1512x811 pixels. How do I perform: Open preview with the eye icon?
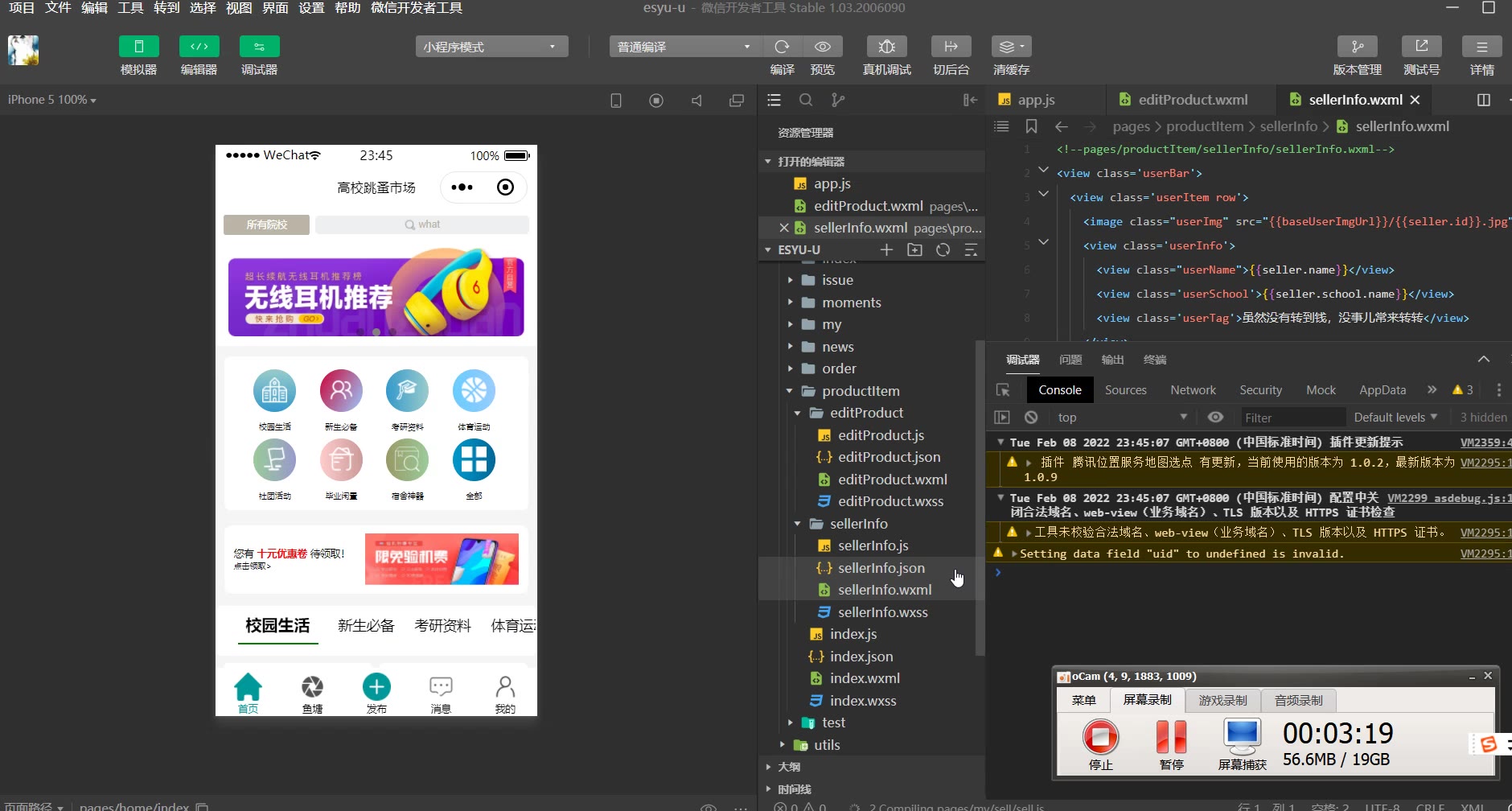(822, 47)
